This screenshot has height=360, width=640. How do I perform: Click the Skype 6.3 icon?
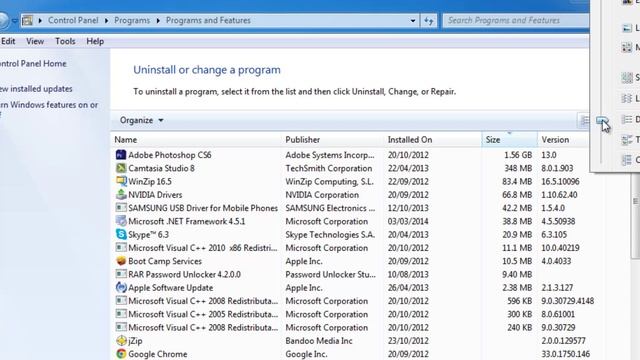121,234
